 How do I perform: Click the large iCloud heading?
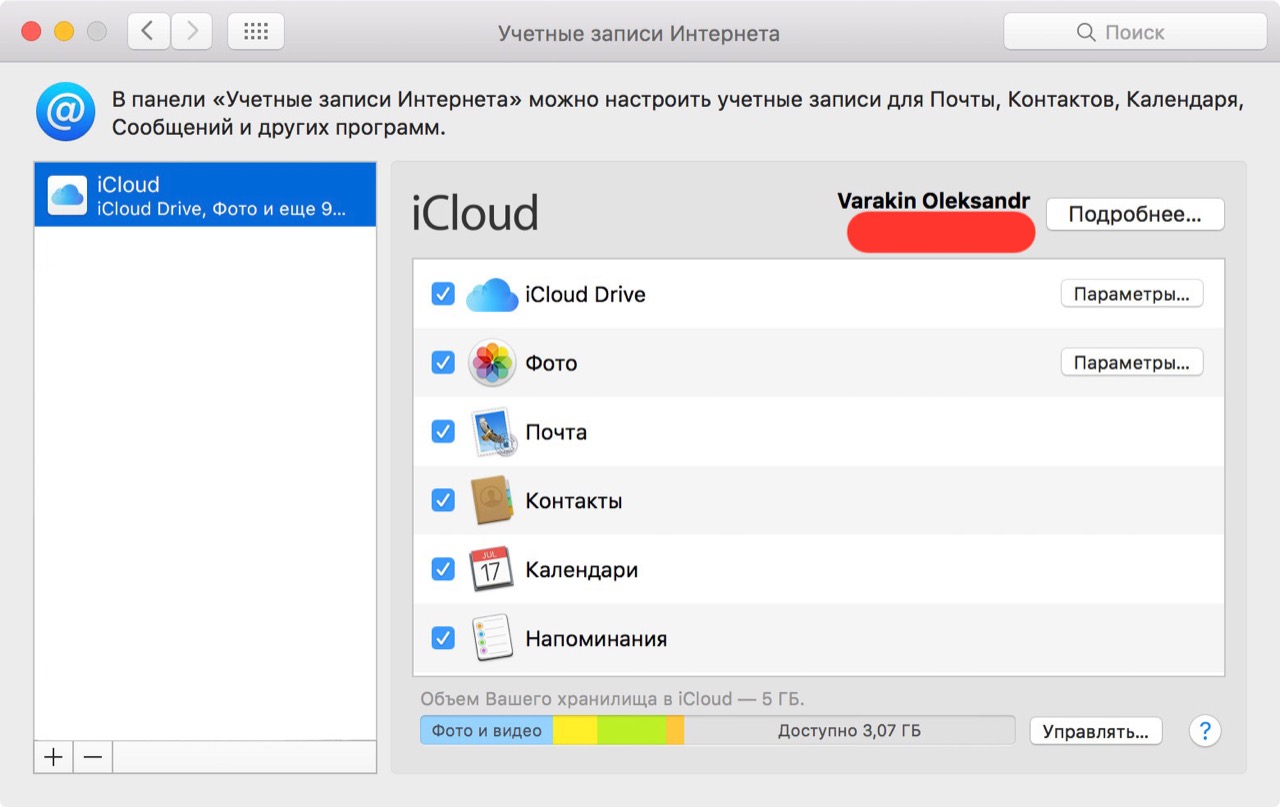475,213
